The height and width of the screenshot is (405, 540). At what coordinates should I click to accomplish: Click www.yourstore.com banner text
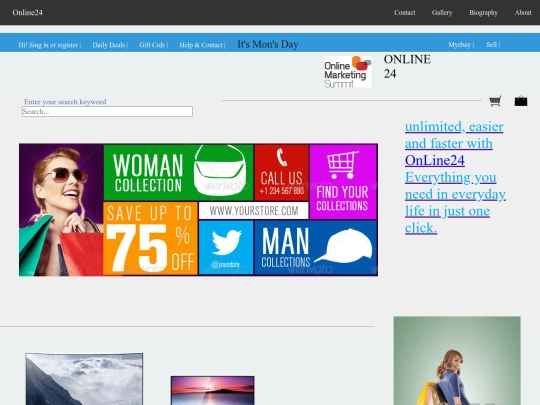tap(254, 210)
